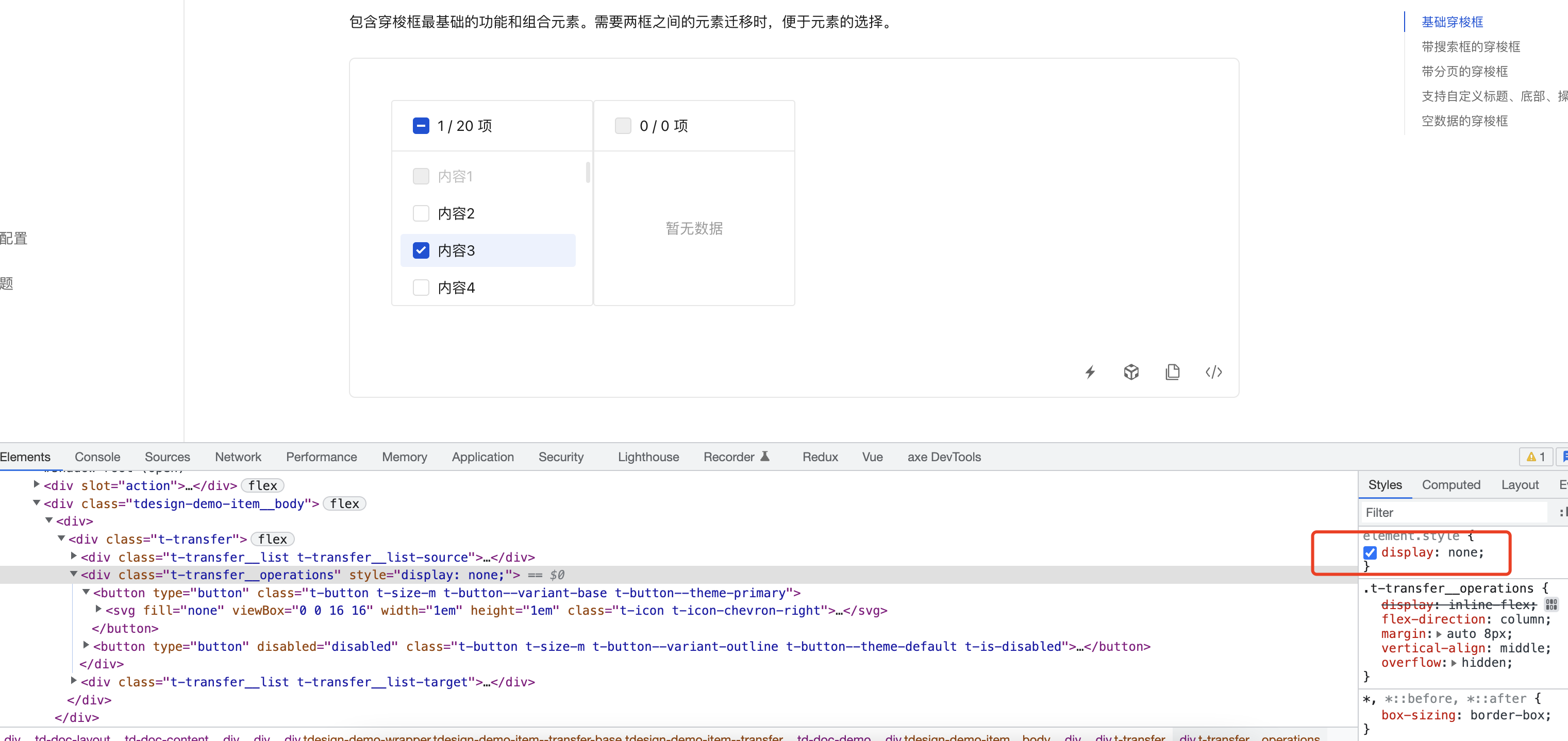This screenshot has width=1568, height=741.
Task: Navigate to 空数据的穿梭框 link
Action: point(1464,121)
